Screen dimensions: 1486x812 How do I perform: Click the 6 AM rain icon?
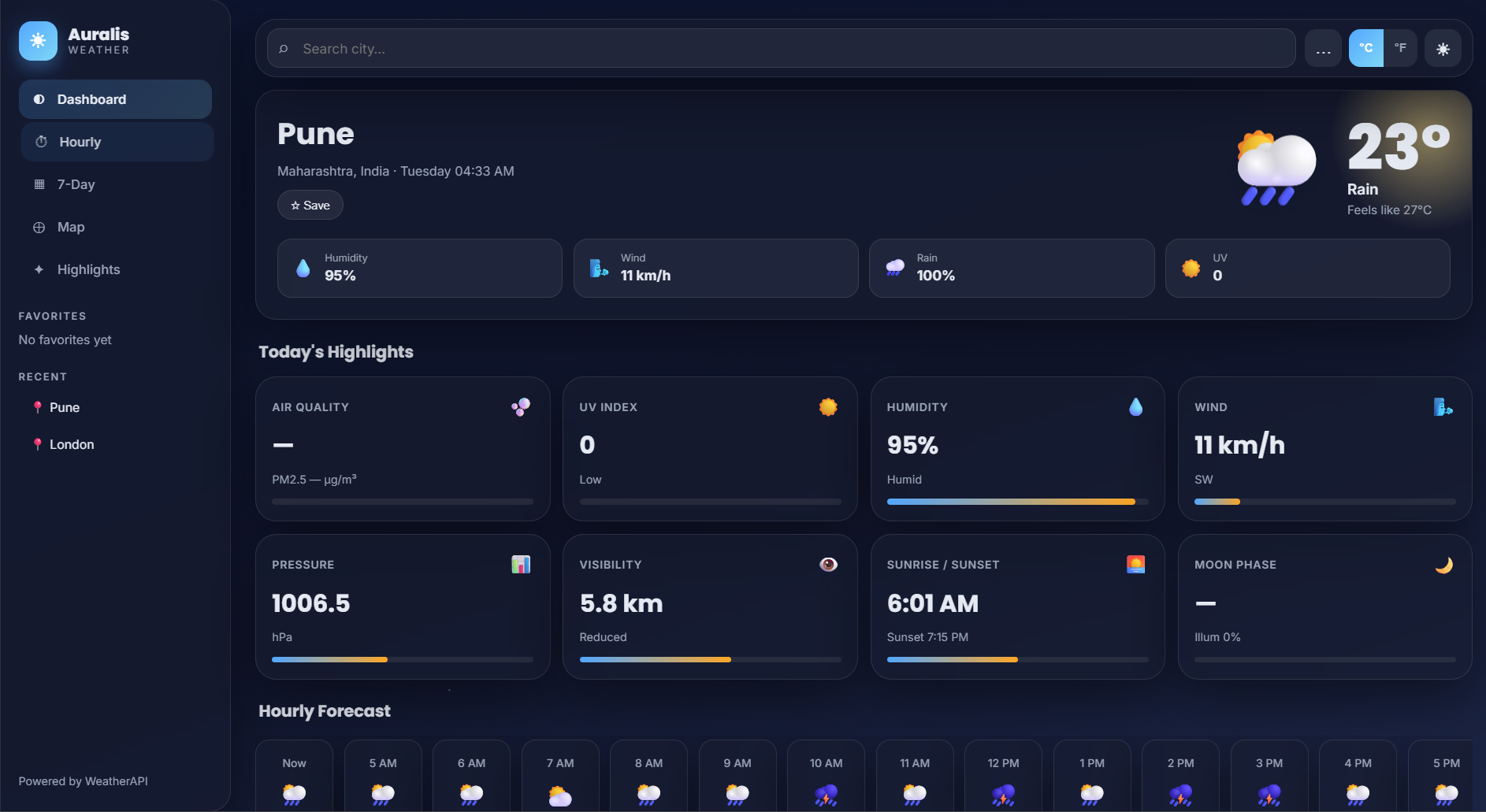471,794
